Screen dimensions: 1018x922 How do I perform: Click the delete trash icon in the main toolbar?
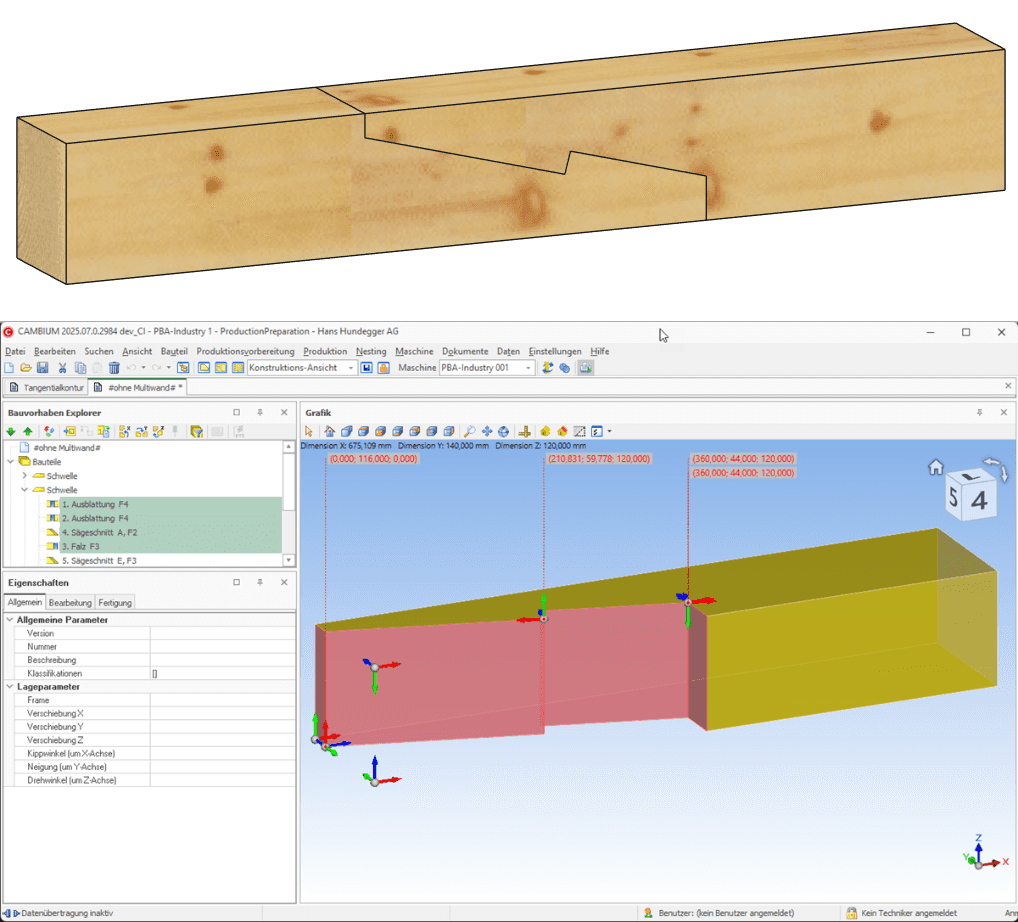[x=114, y=367]
